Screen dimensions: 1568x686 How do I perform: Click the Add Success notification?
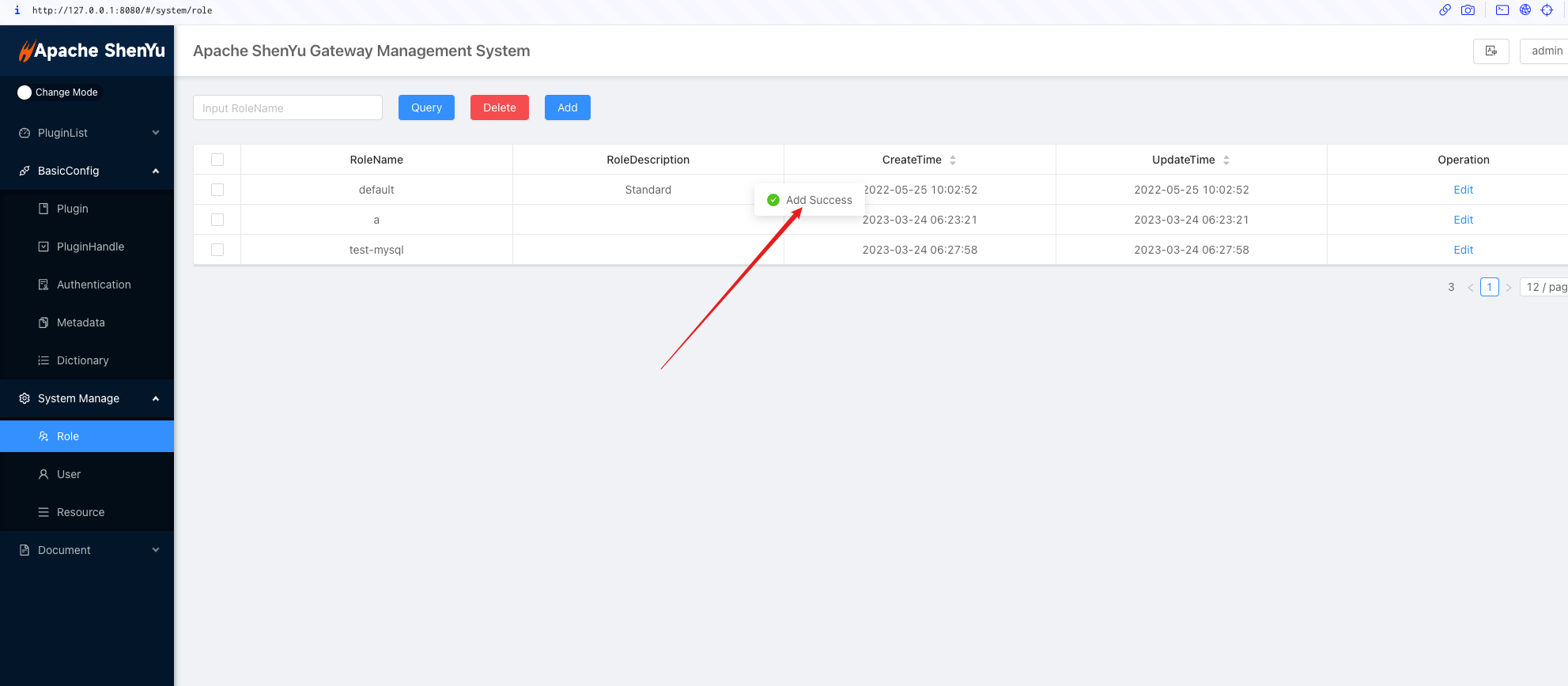tap(810, 200)
